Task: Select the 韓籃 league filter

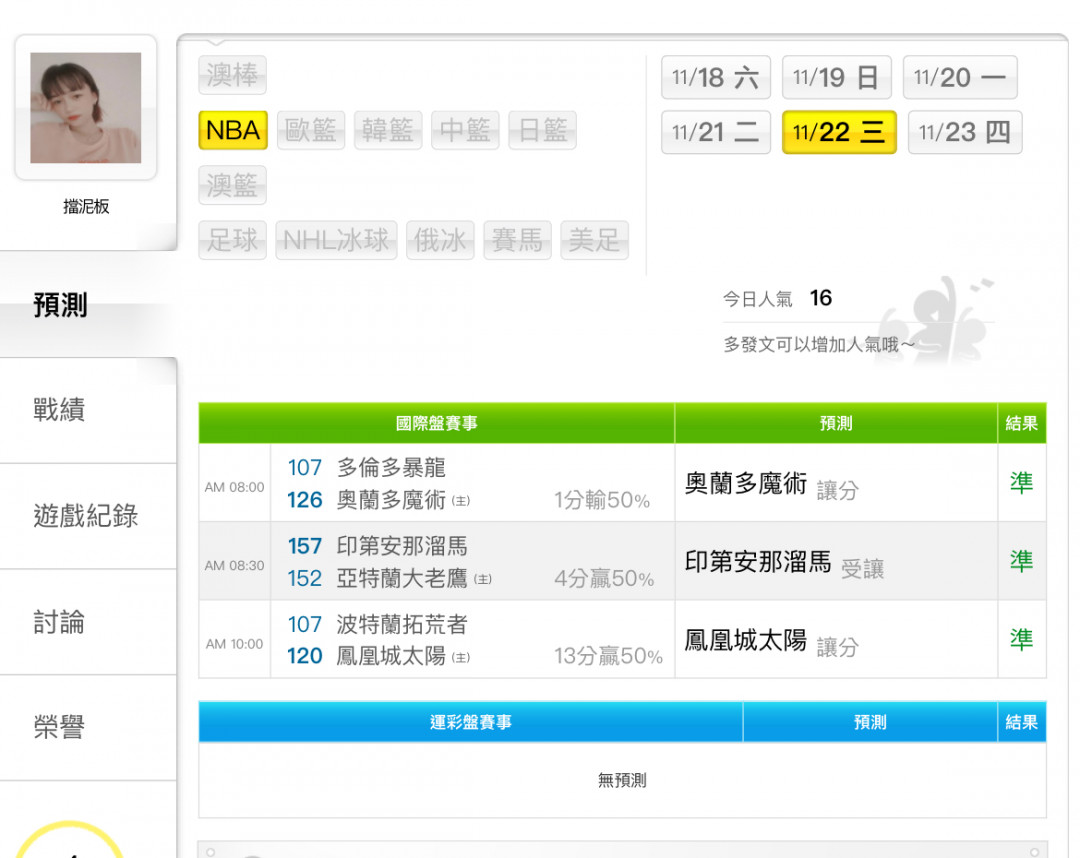Action: coord(388,130)
